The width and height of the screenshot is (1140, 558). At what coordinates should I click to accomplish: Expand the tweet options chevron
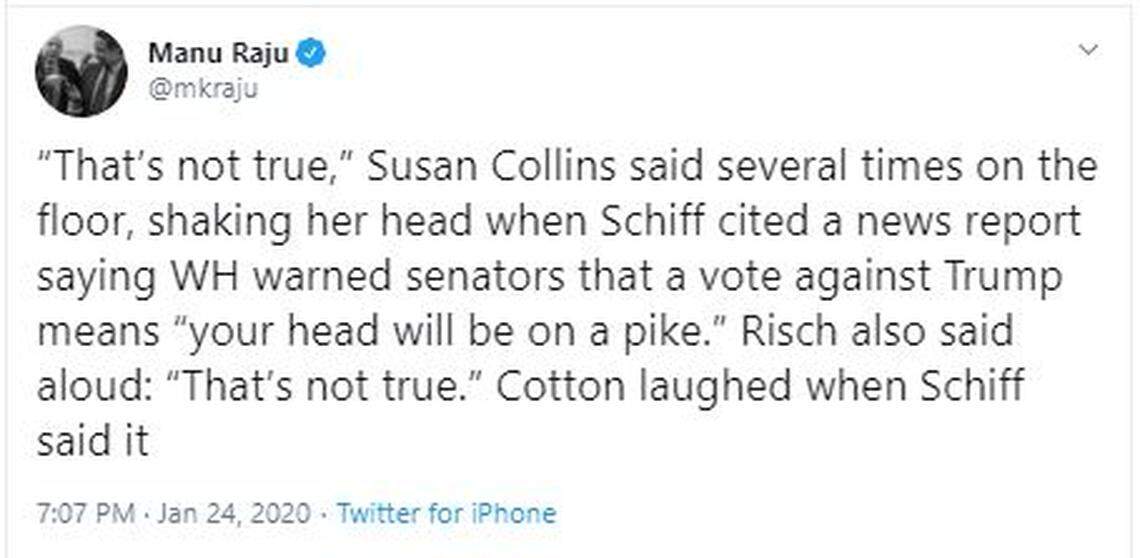[1088, 49]
